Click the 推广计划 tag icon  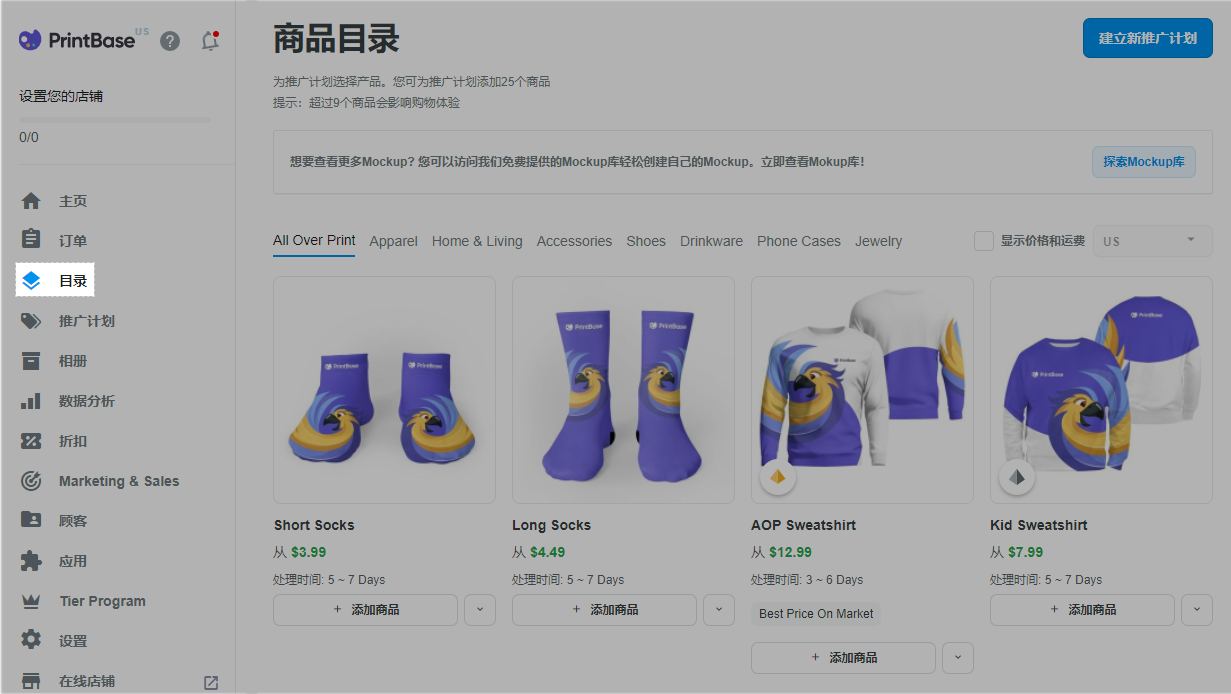point(31,321)
